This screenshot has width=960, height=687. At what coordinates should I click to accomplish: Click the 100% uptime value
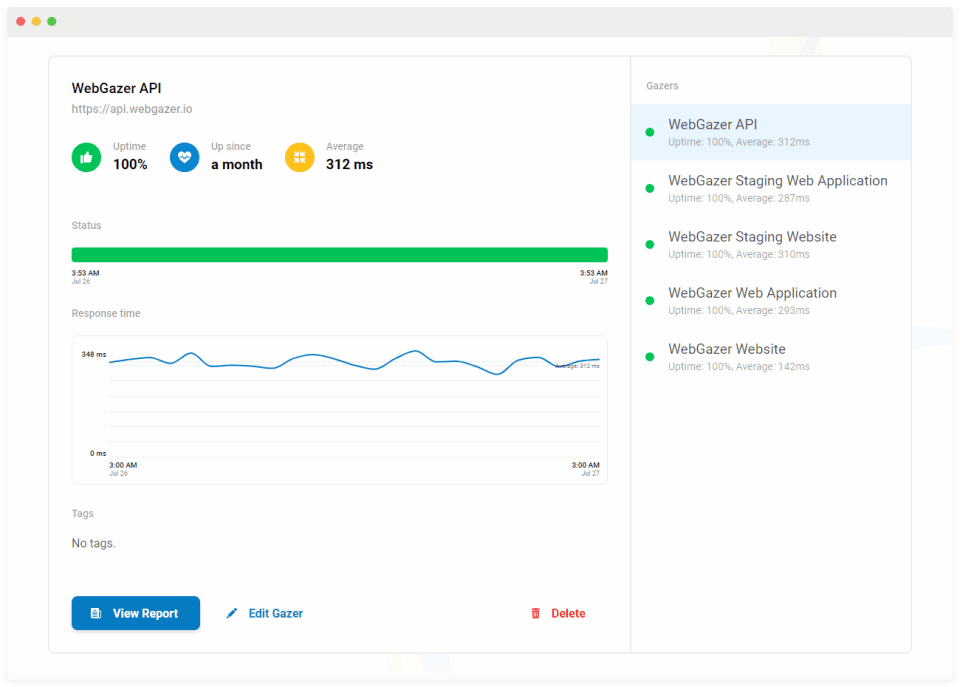(130, 164)
